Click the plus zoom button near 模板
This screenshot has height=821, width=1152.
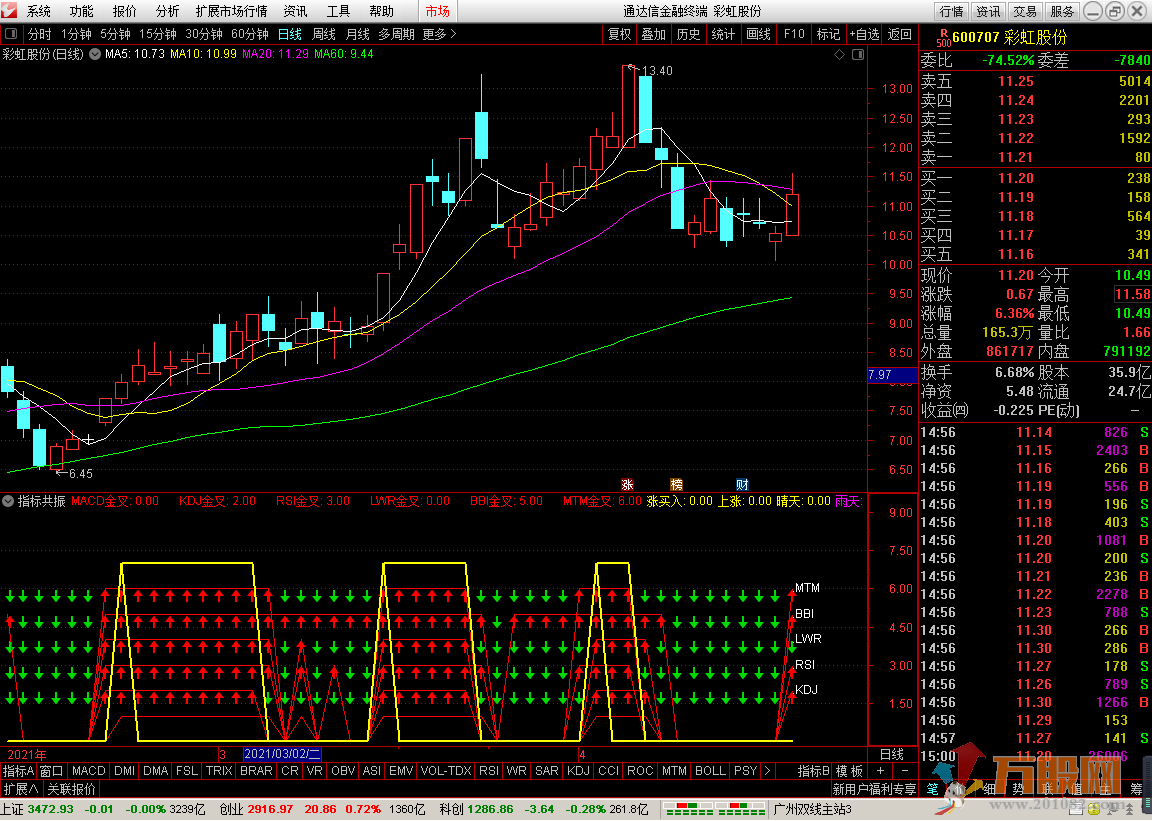(880, 770)
